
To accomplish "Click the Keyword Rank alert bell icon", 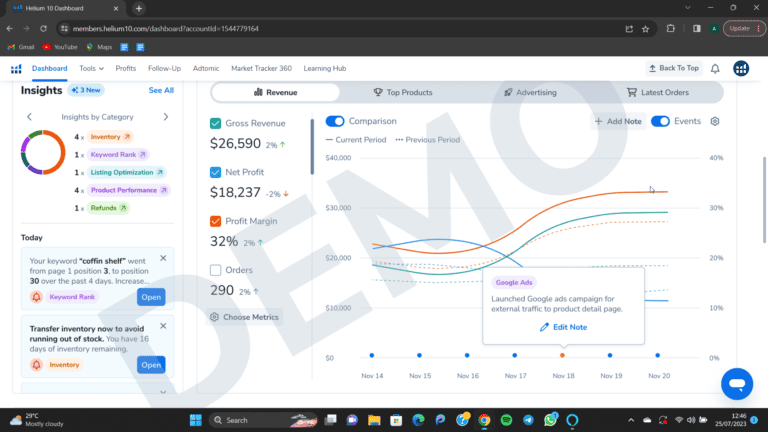I will pyautogui.click(x=36, y=297).
